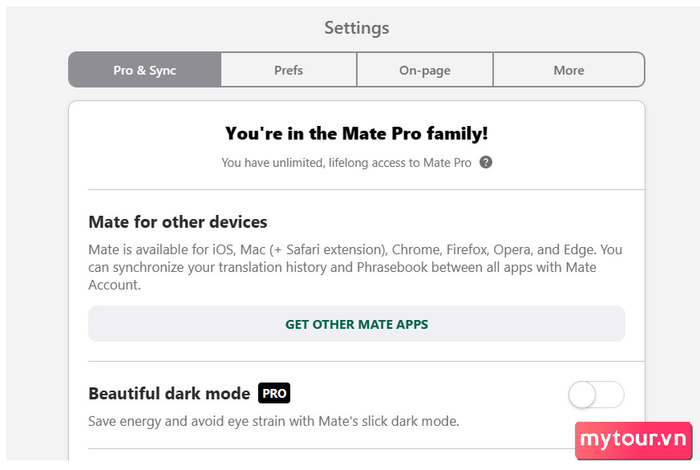
Task: Open the help question mark icon
Action: click(486, 162)
